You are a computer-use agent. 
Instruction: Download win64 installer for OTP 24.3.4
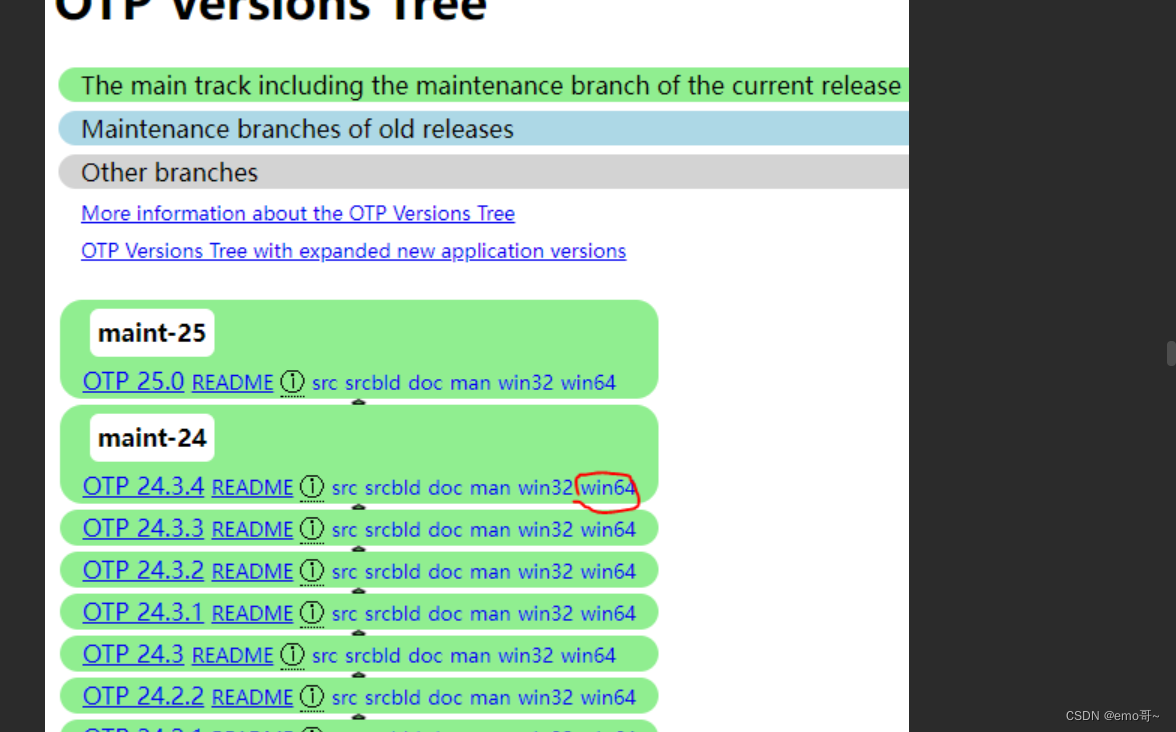(x=608, y=488)
